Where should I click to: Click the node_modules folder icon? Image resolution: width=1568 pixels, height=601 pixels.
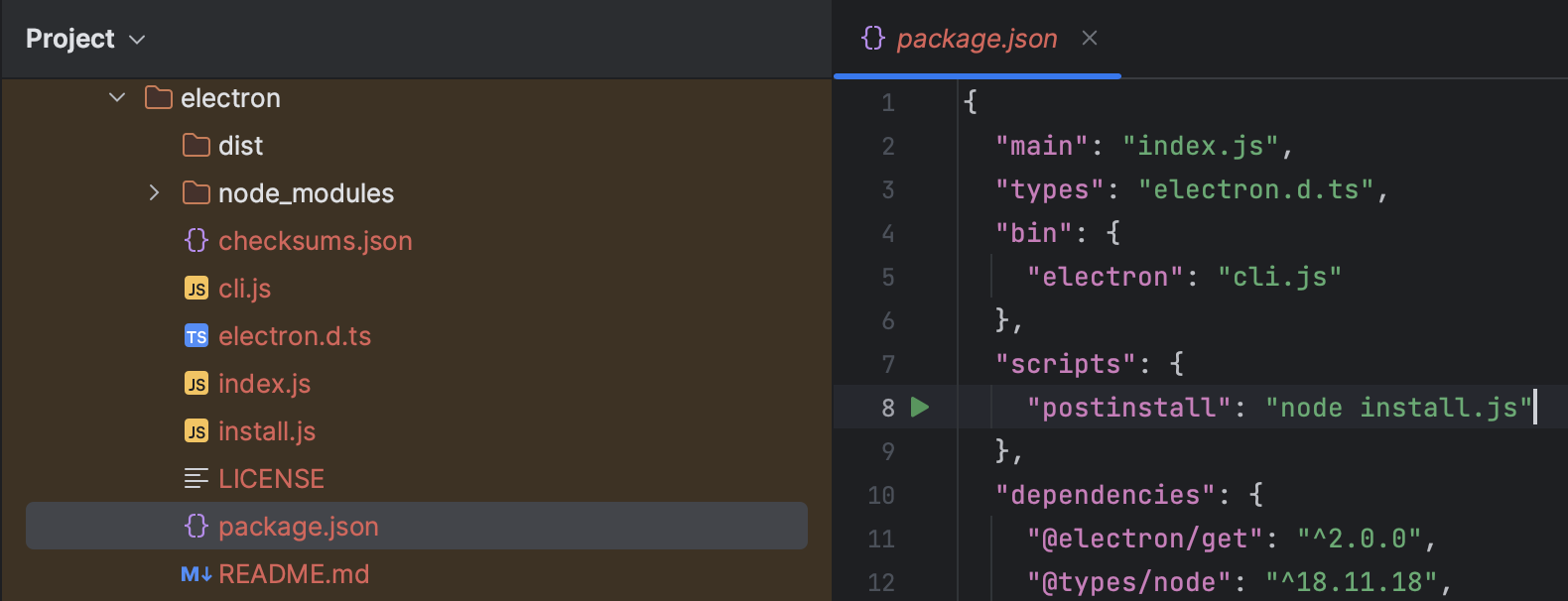click(196, 192)
